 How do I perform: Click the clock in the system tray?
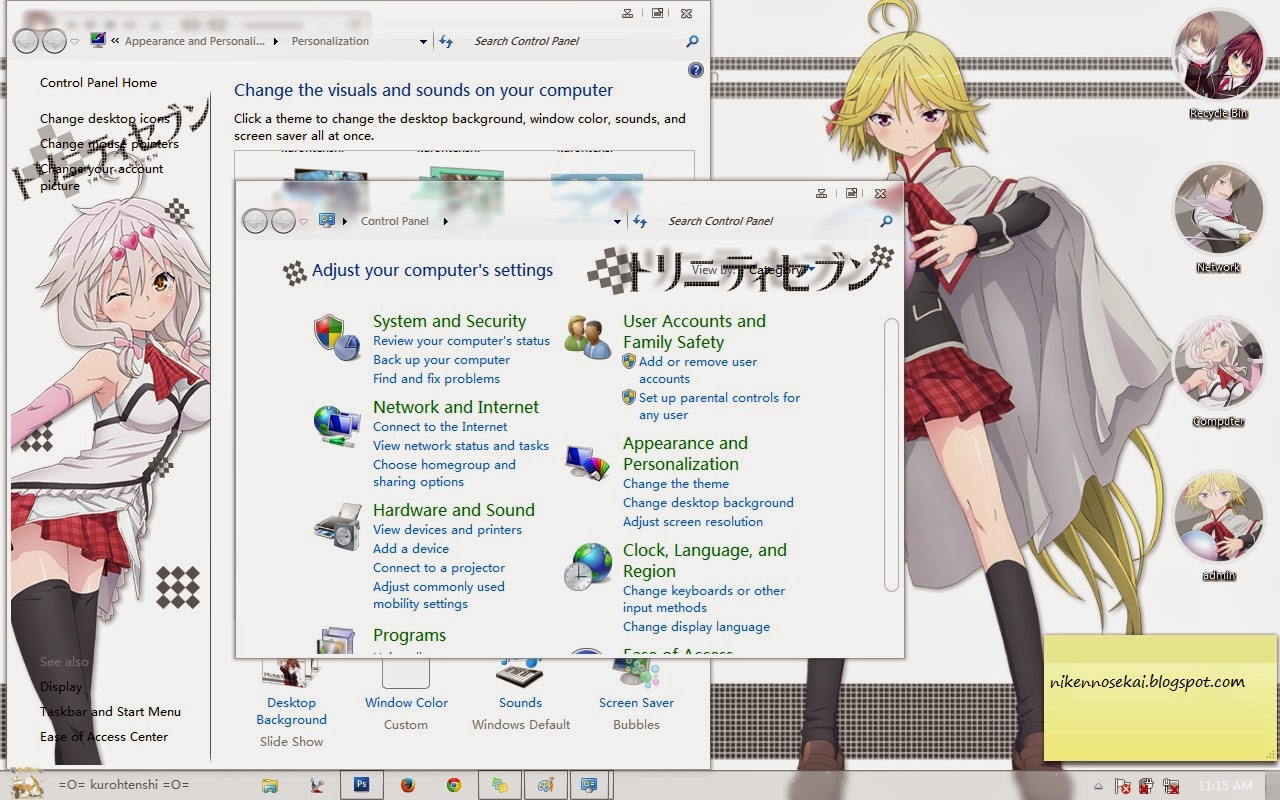1224,786
